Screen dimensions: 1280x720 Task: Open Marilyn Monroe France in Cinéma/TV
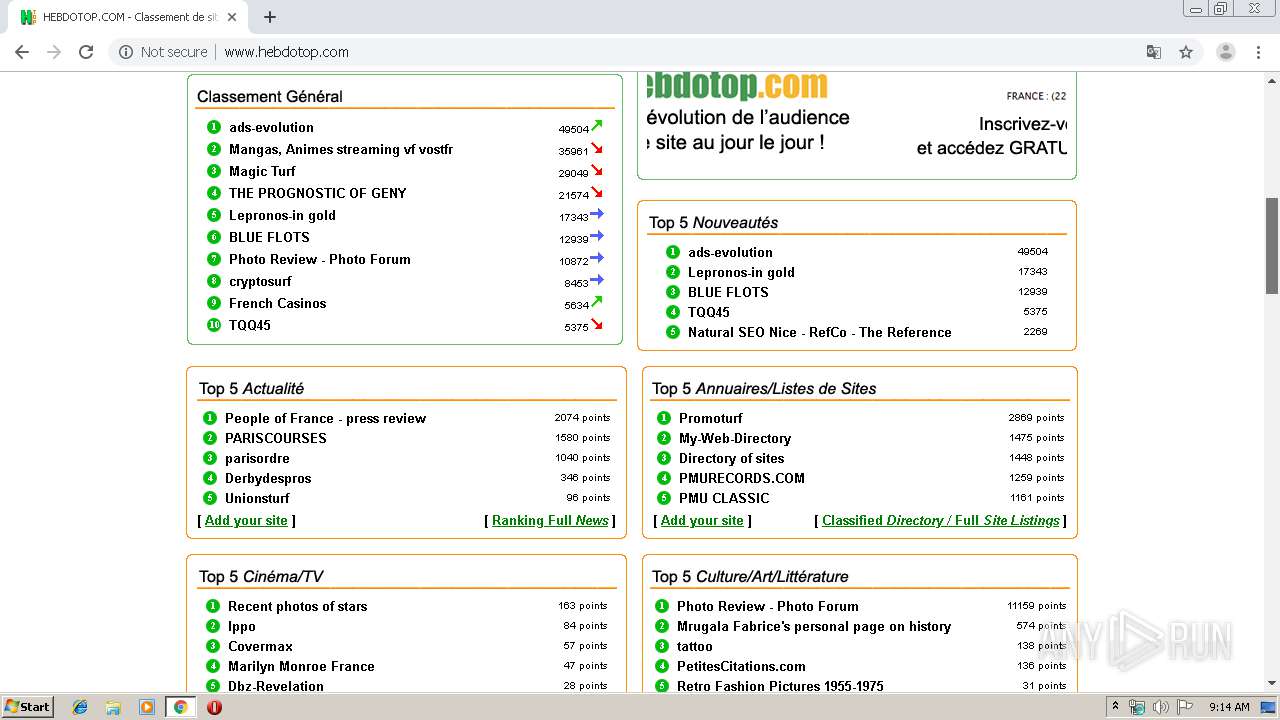pos(301,666)
